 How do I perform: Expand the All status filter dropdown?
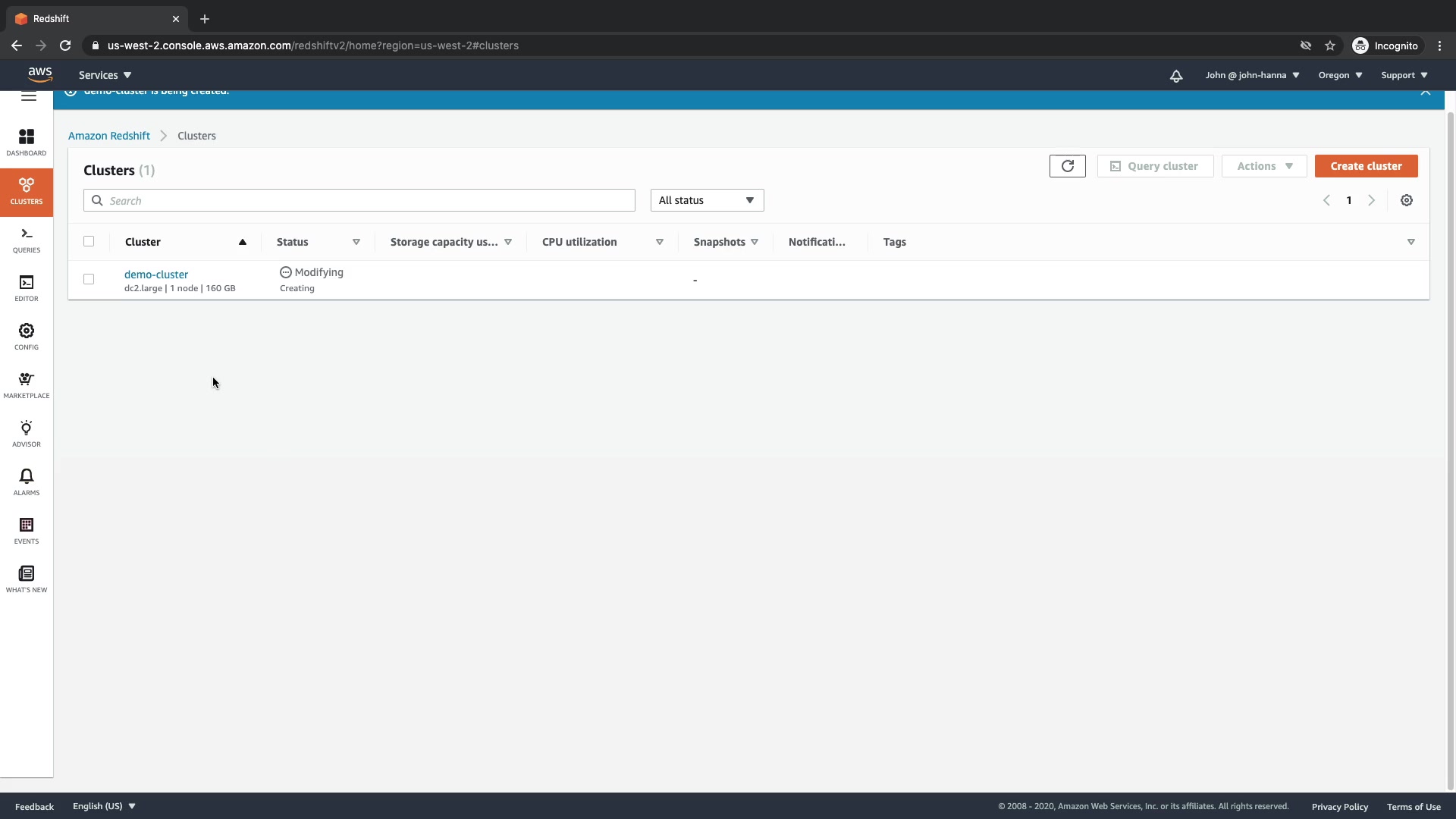(707, 200)
